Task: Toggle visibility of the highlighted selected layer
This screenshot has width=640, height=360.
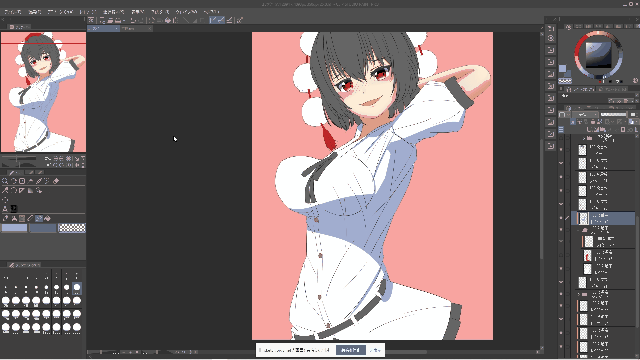Action: (x=561, y=218)
